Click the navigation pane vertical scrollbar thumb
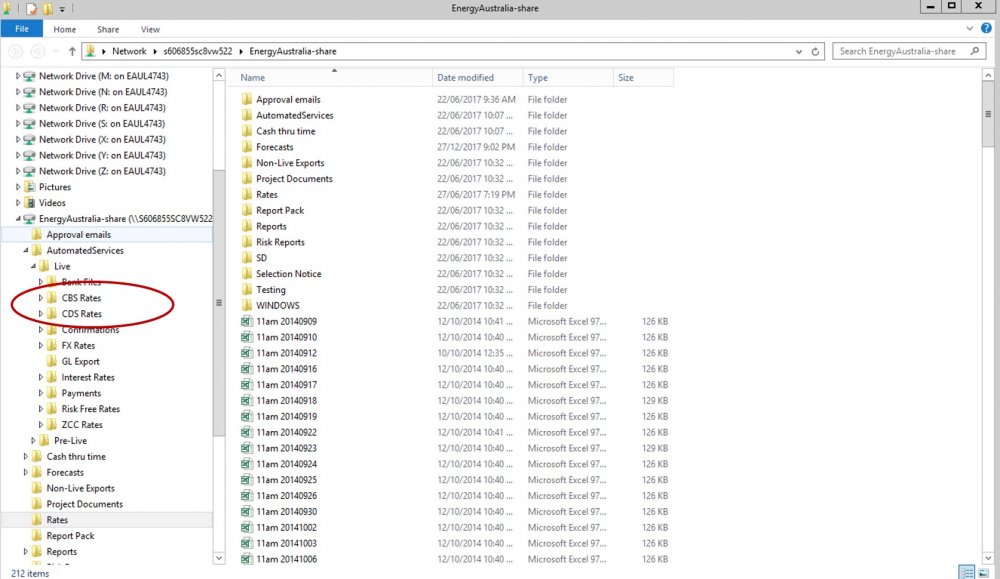This screenshot has height=579, width=1000. tap(219, 303)
